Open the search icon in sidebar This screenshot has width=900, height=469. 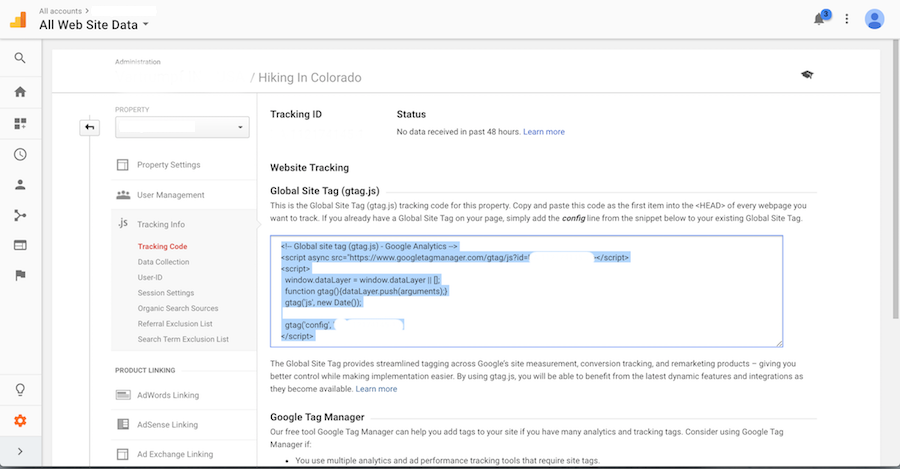point(20,58)
